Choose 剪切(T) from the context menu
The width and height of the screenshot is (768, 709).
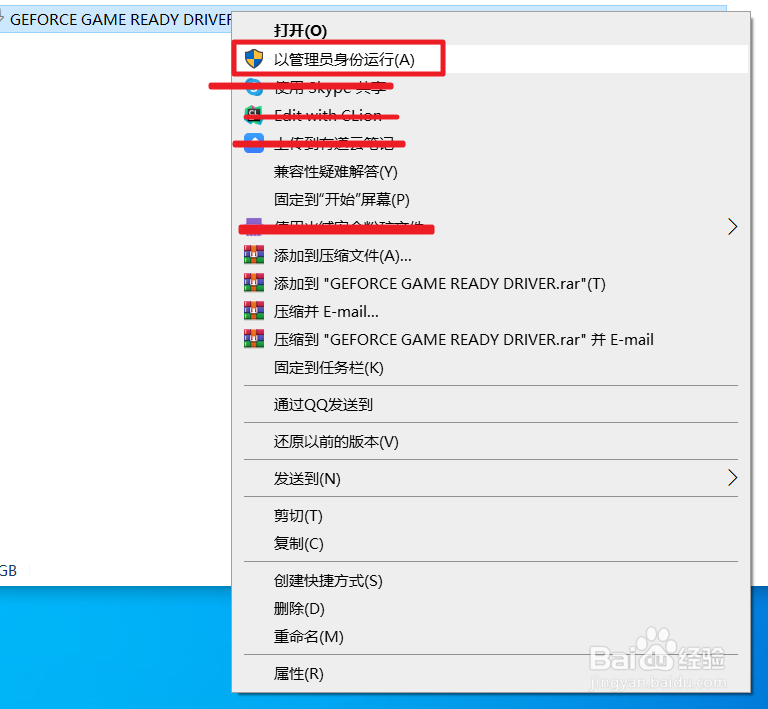pyautogui.click(x=298, y=516)
